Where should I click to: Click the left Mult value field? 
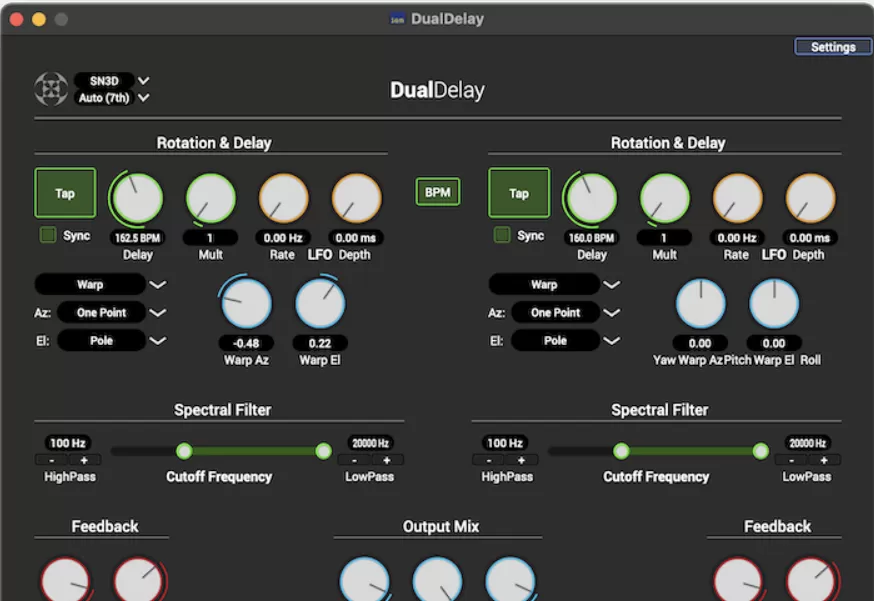pos(210,238)
